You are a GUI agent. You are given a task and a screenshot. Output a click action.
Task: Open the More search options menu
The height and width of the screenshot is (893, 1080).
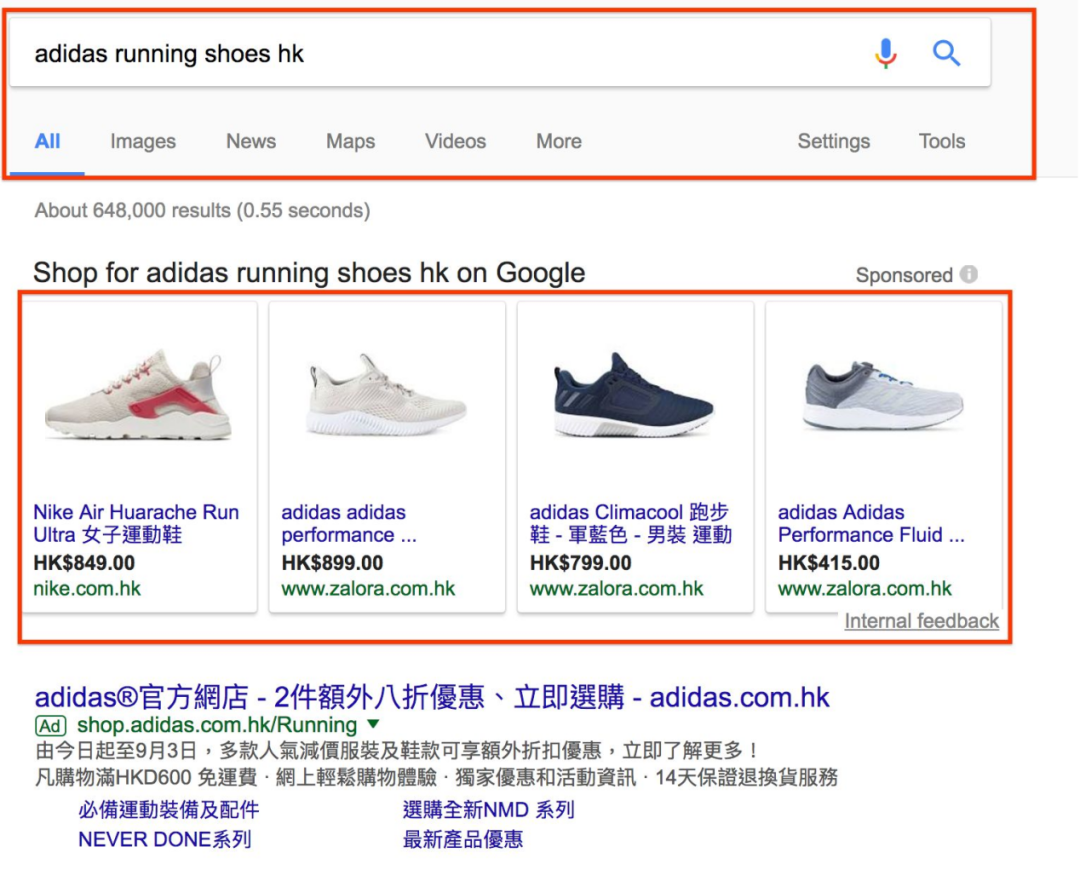[x=558, y=141]
